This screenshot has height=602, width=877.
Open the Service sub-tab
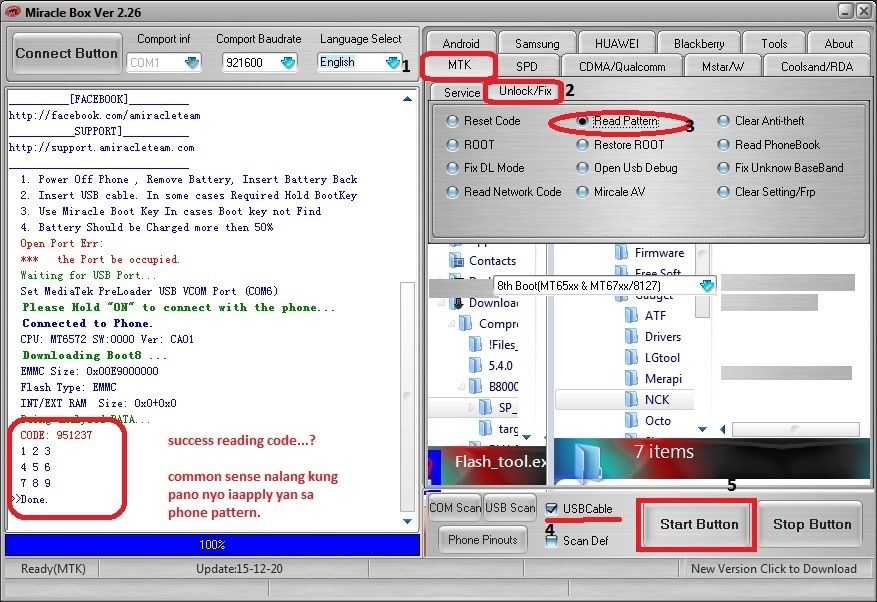click(461, 92)
